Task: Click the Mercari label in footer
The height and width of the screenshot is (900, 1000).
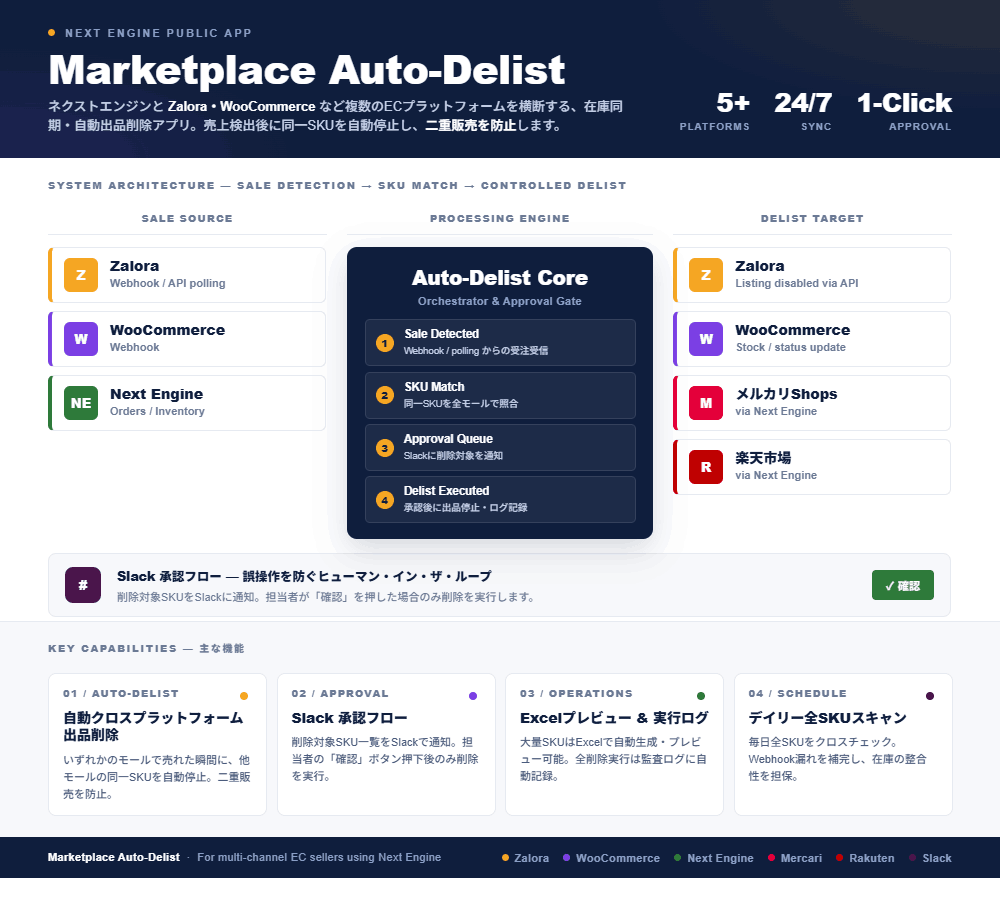Action: (x=801, y=858)
